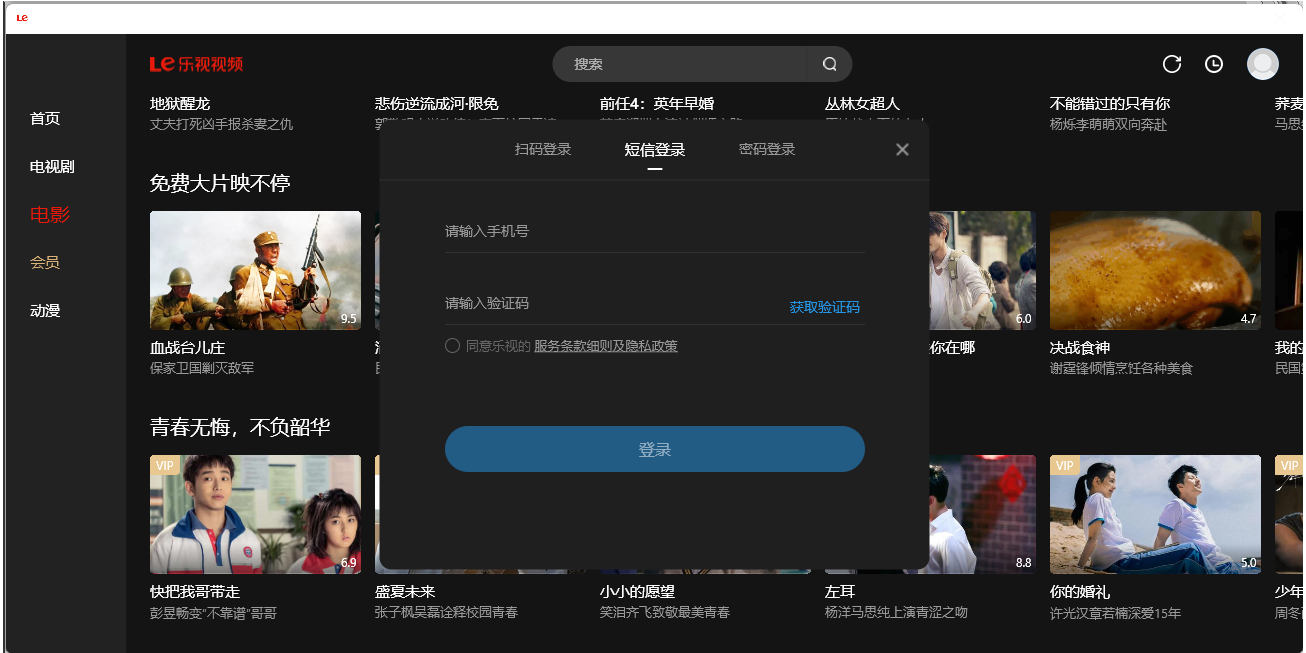Close the login dialog with X
The image size is (1306, 653).
tap(902, 150)
